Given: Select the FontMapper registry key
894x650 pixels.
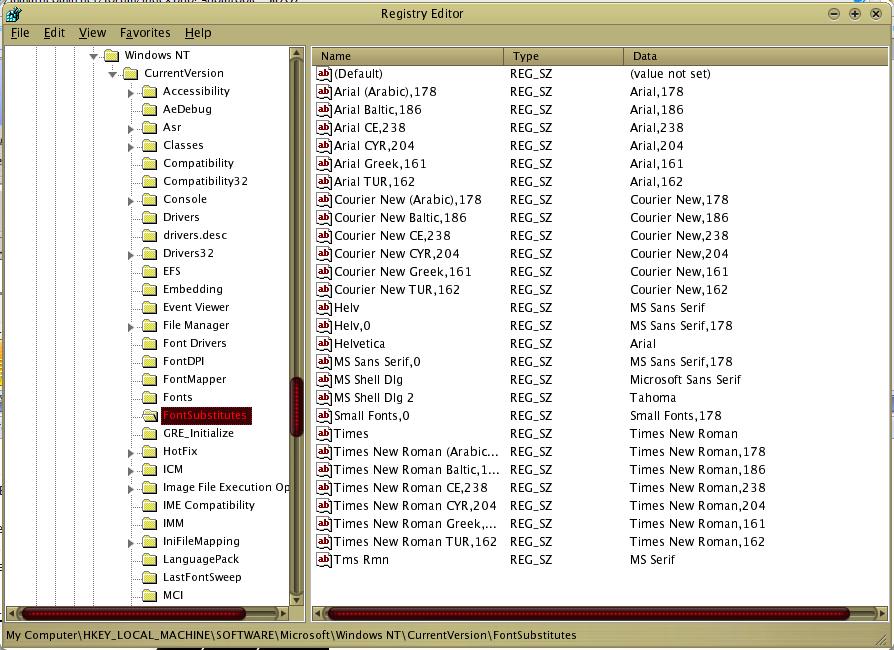Looking at the screenshot, I should [194, 380].
